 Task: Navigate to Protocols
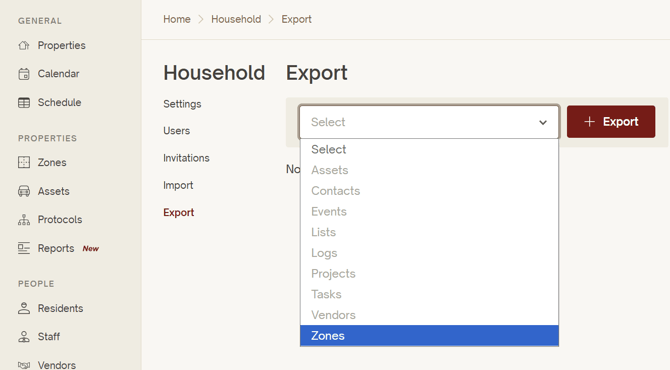pyautogui.click(x=60, y=220)
